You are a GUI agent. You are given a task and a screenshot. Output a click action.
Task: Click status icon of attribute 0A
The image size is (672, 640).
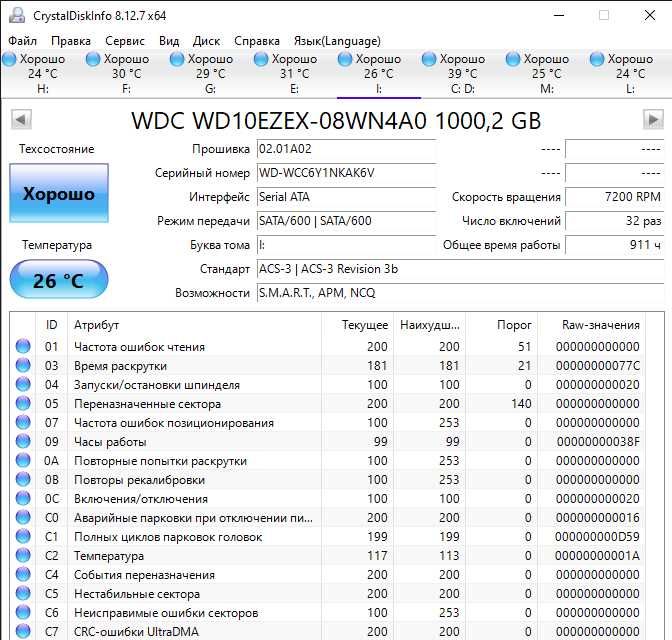pyautogui.click(x=23, y=460)
